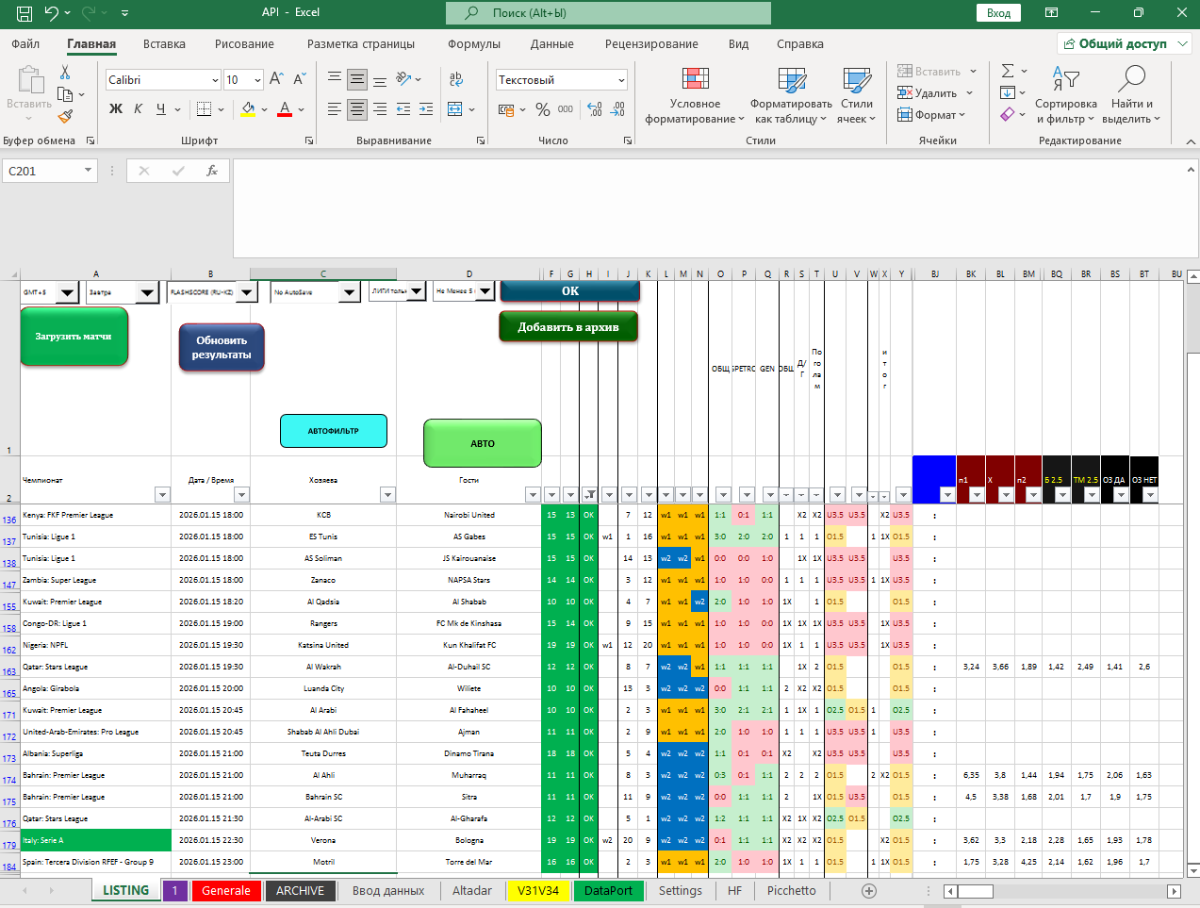Save the workbook with the floppy disk icon
1200x908 pixels.
tap(24, 13)
